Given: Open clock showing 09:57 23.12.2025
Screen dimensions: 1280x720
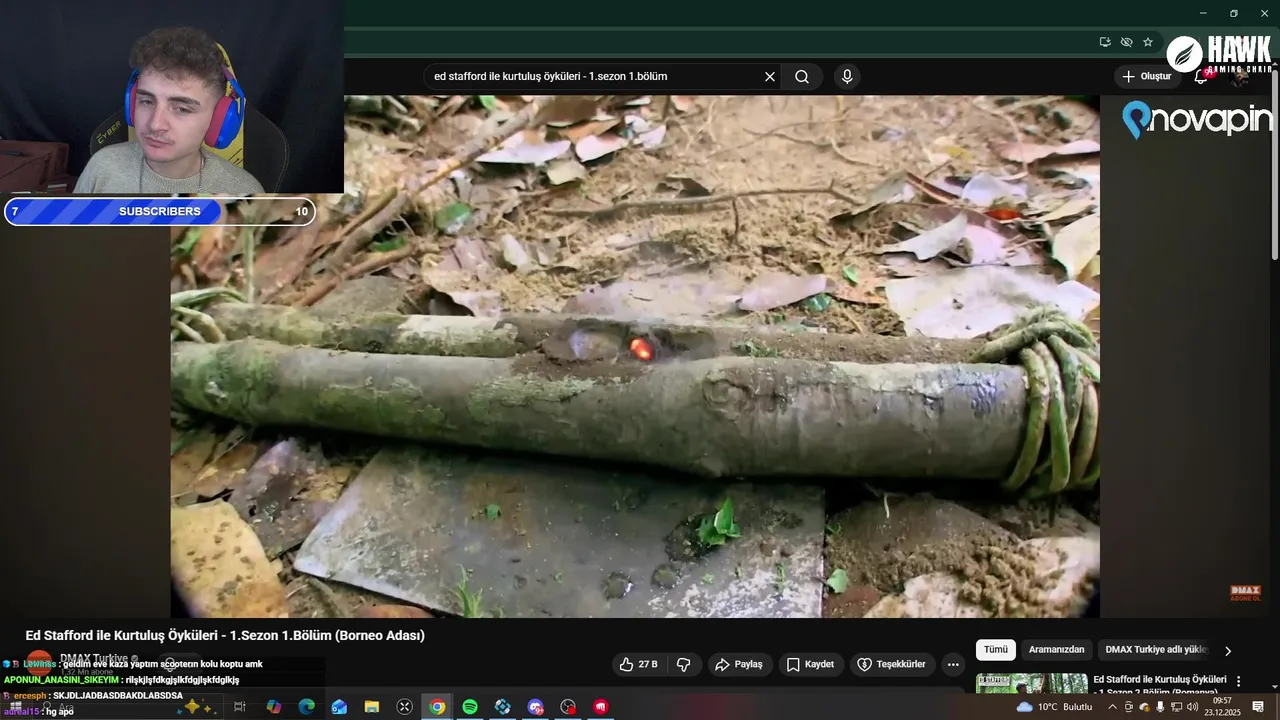Looking at the screenshot, I should pos(1222,707).
